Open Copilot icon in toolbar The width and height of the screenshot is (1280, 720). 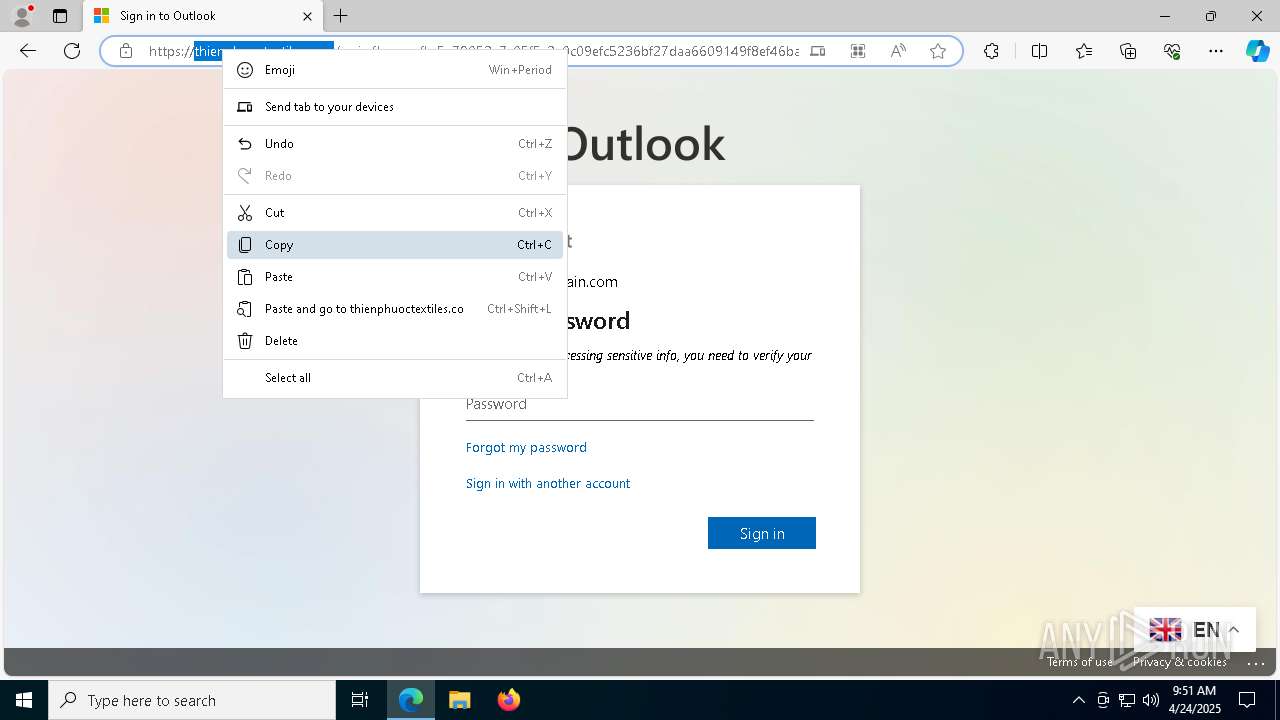[x=1257, y=51]
